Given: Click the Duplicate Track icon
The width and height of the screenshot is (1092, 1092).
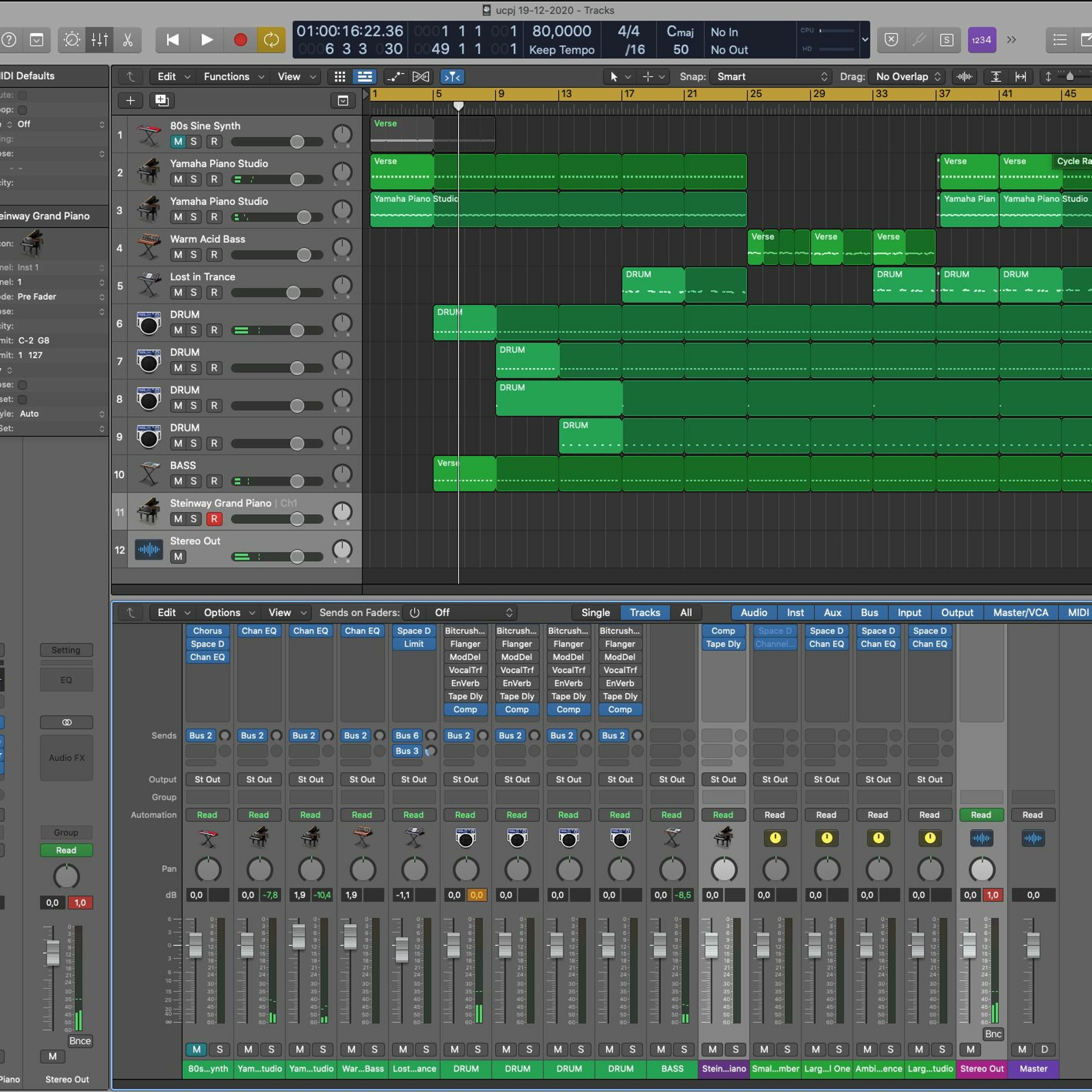Looking at the screenshot, I should point(162,100).
